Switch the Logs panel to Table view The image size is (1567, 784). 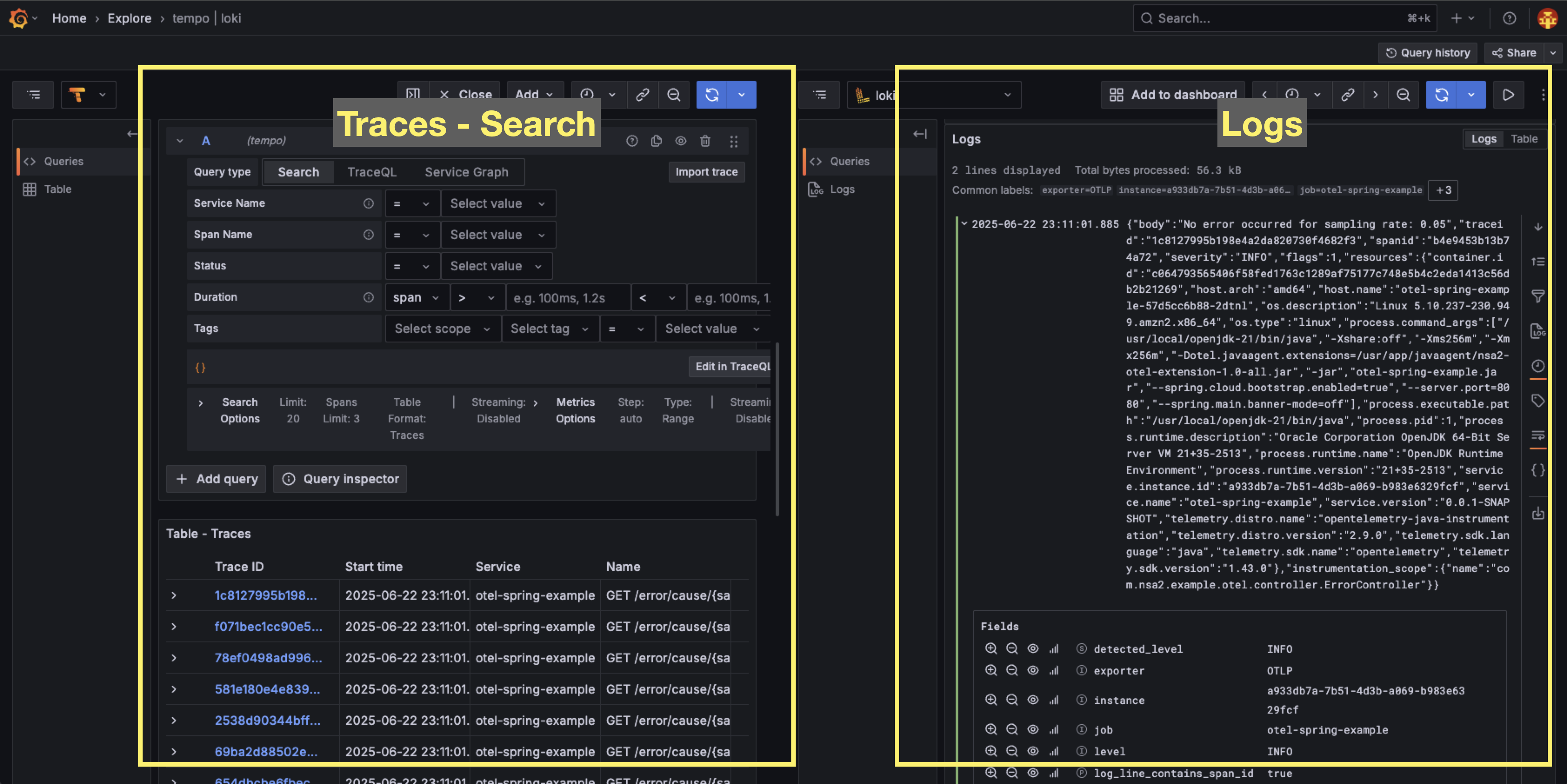(x=1524, y=139)
